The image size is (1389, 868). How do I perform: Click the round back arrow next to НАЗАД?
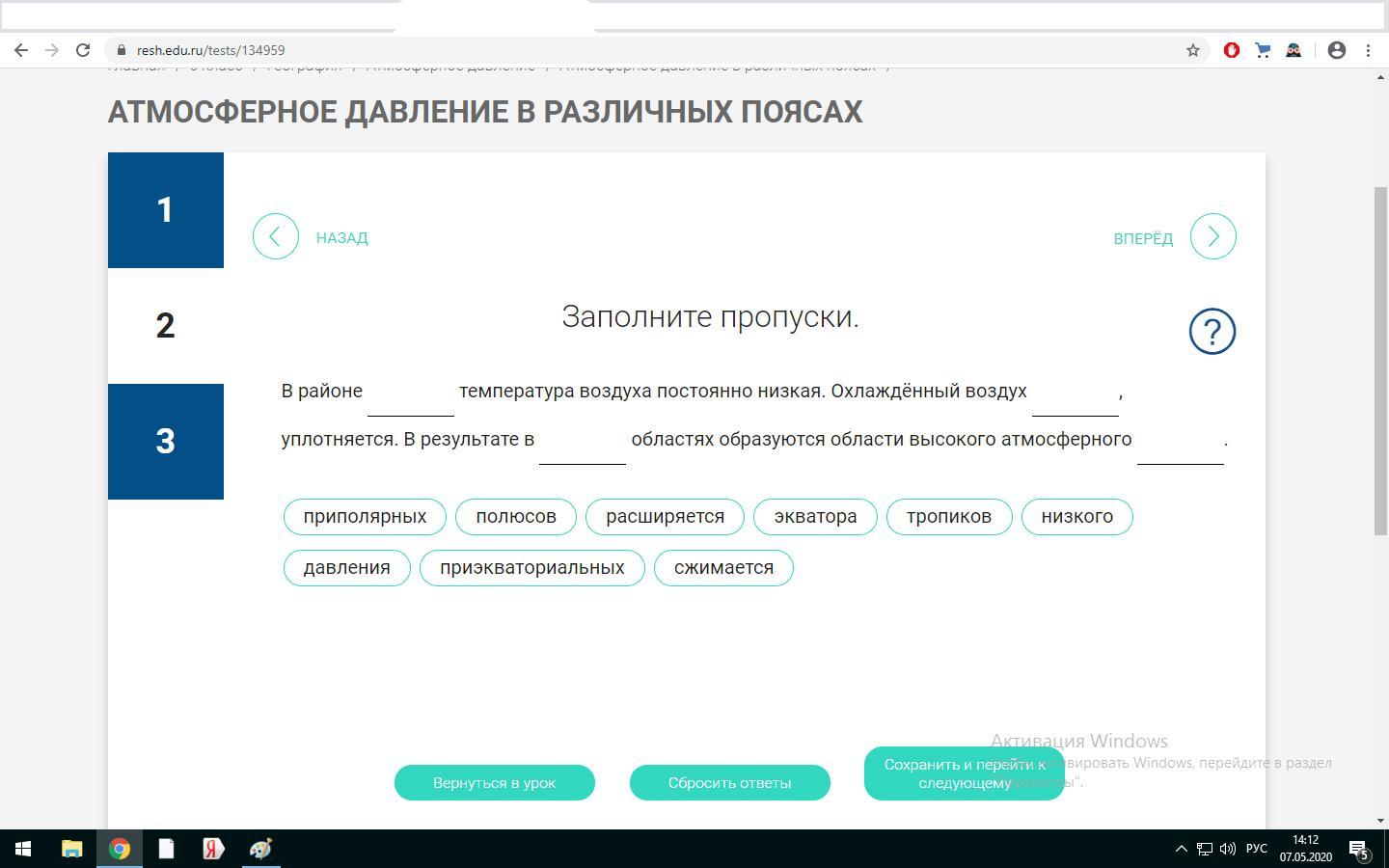tap(276, 236)
